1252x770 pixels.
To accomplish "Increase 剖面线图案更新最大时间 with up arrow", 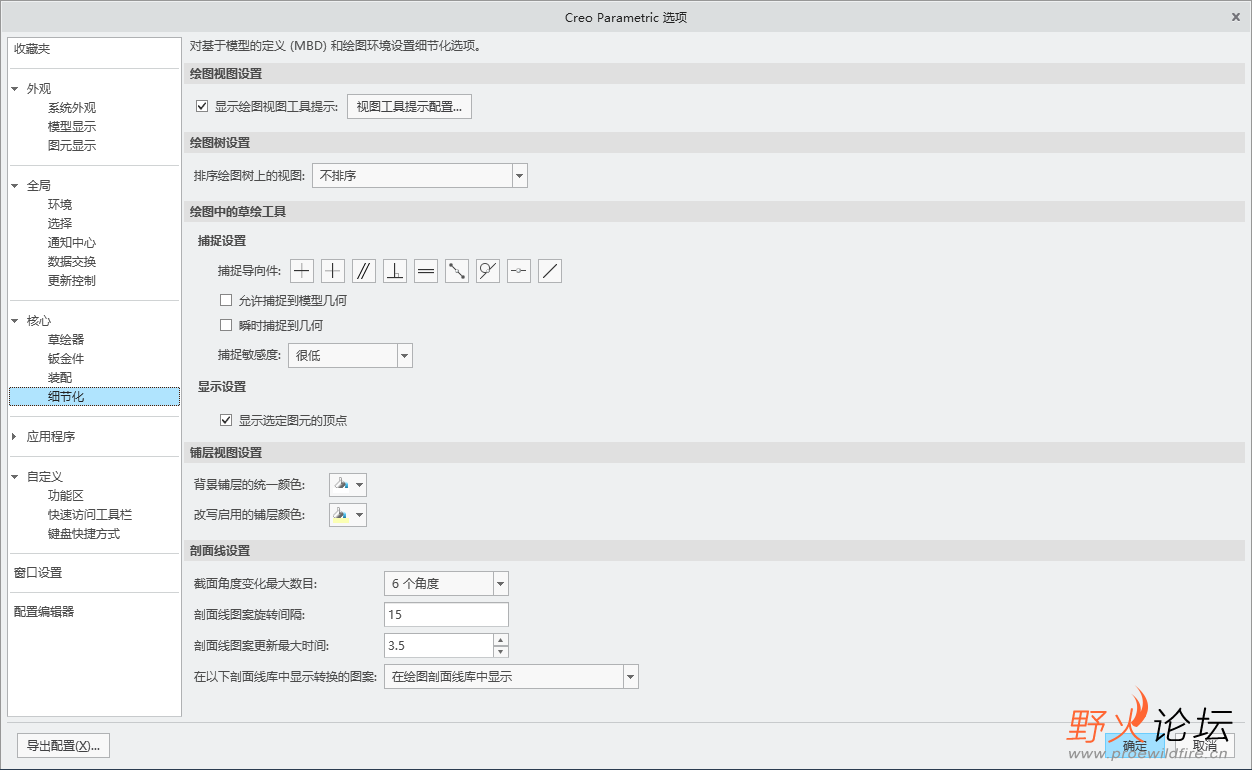I will tap(501, 640).
